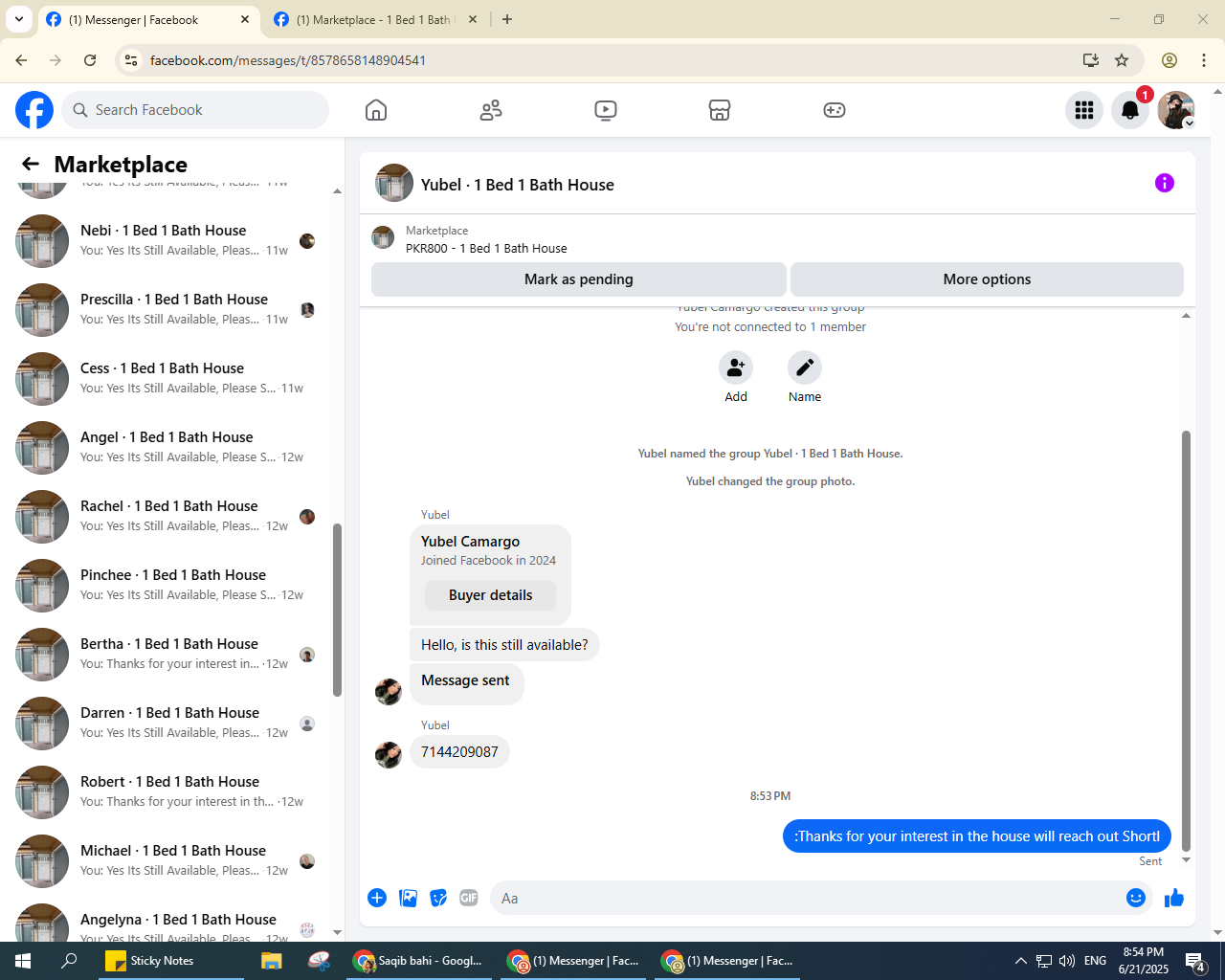
Task: Open the Watch video icon
Action: pyautogui.click(x=606, y=110)
